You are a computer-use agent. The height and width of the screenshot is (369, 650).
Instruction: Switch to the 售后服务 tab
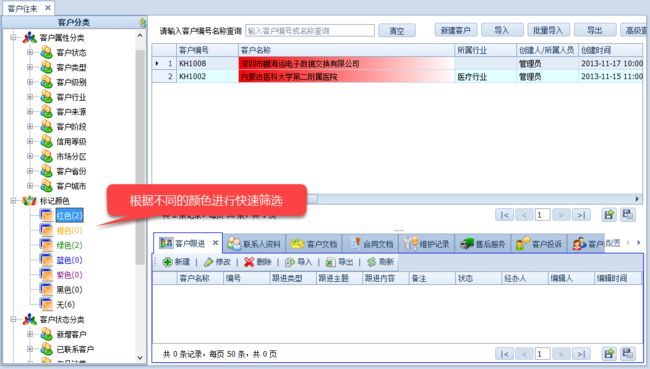(483, 244)
